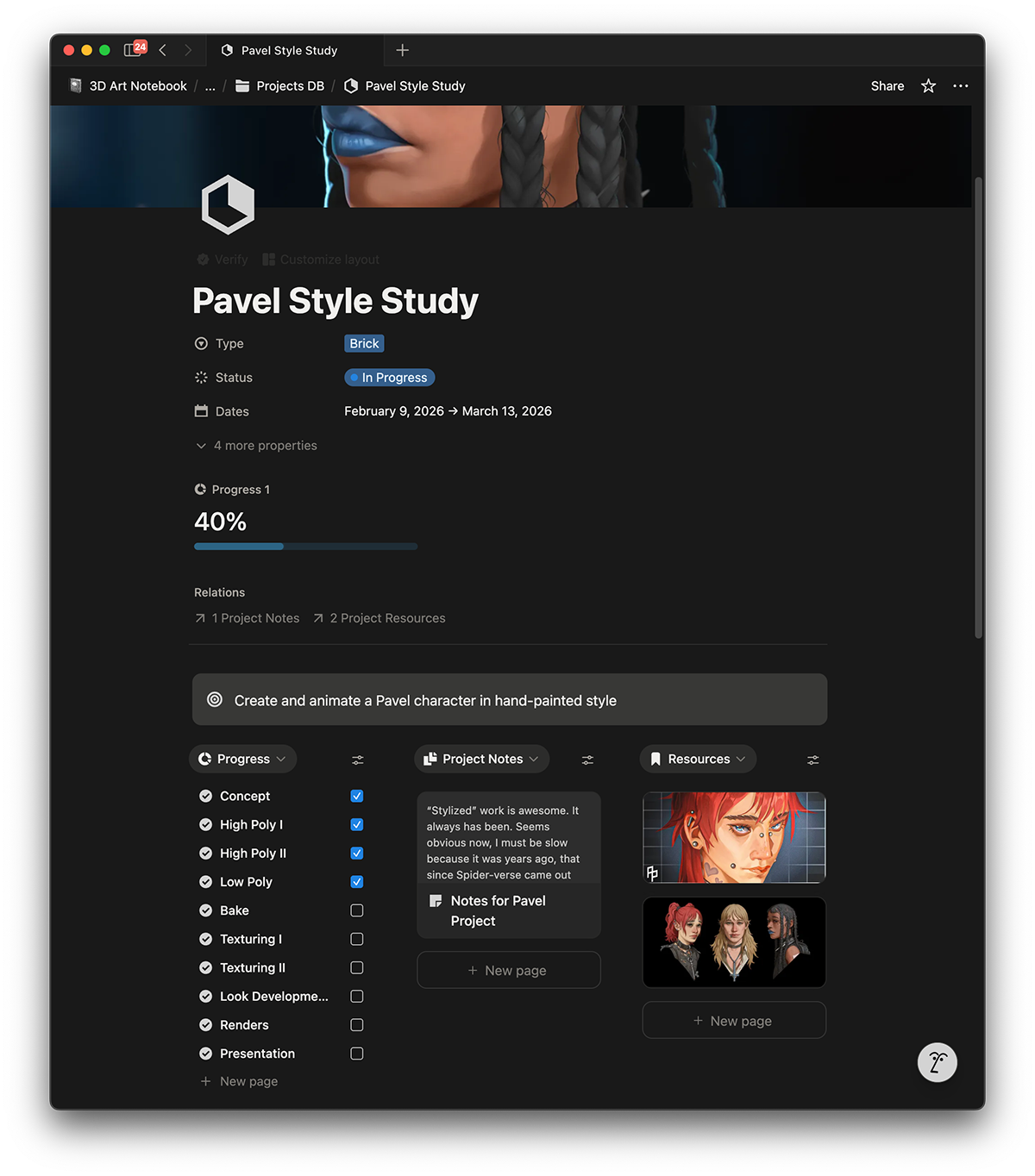Click the Status property icon
The height and width of the screenshot is (1176, 1035).
[x=201, y=378]
